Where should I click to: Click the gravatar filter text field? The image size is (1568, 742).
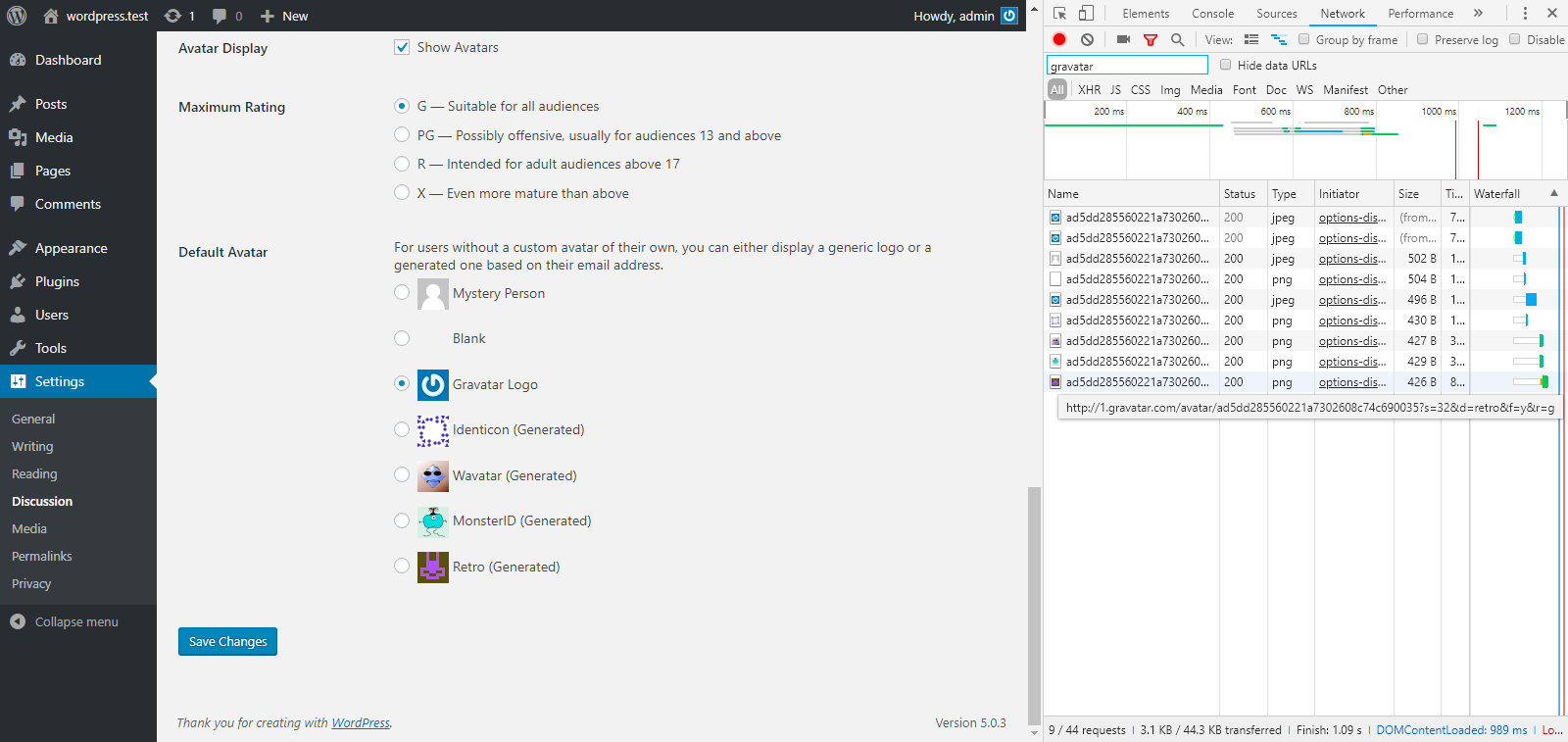pos(1127,66)
